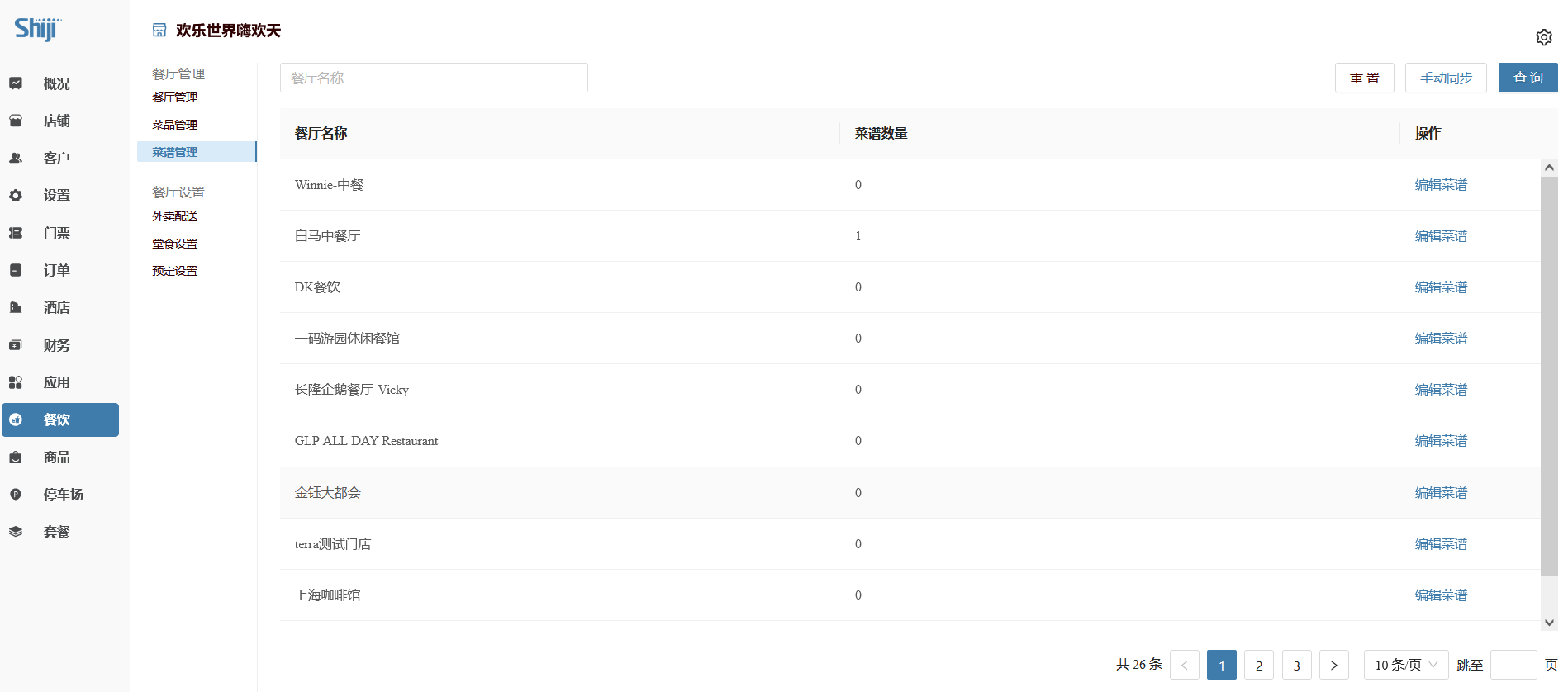Go to next page with right chevron
Viewport: 1568px width, 692px height.
[1333, 665]
